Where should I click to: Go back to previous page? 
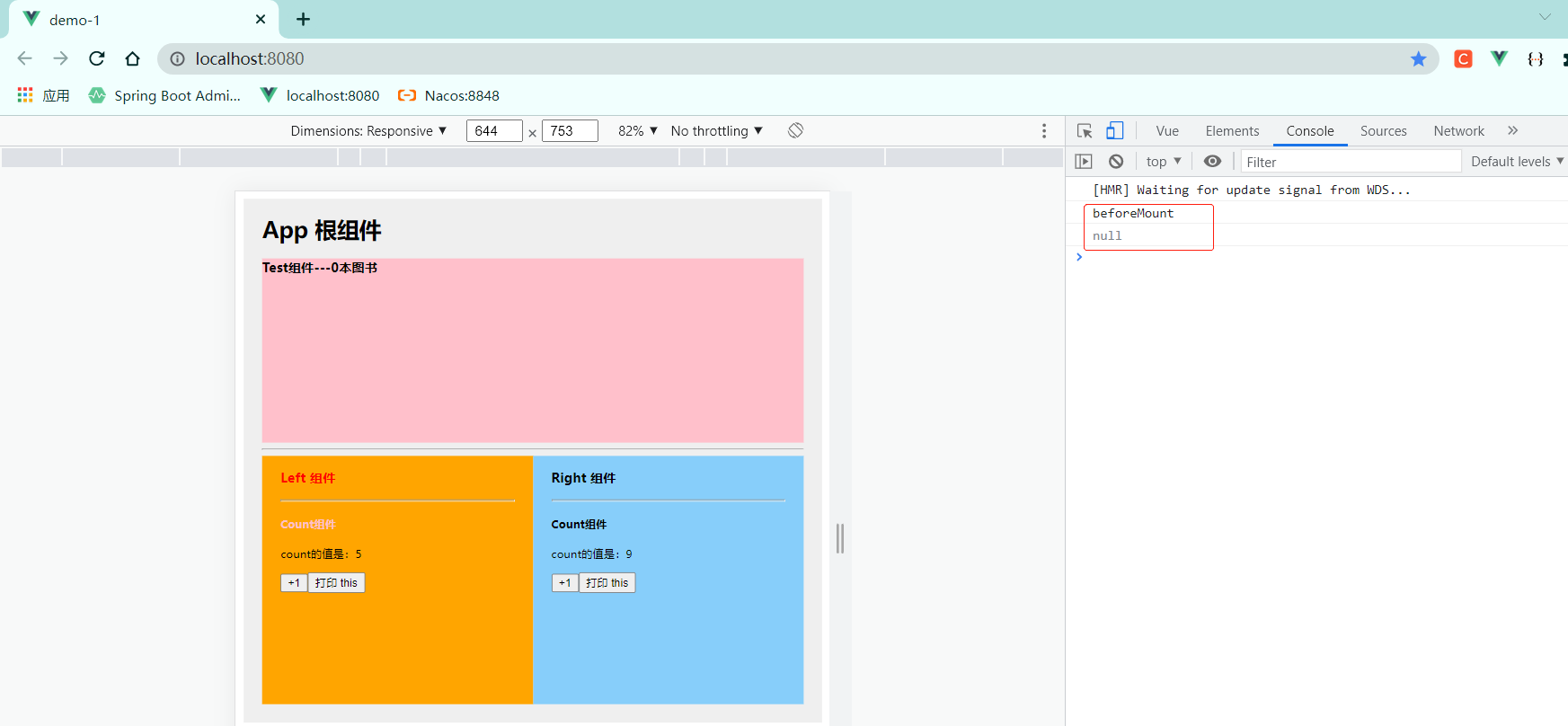click(x=25, y=58)
